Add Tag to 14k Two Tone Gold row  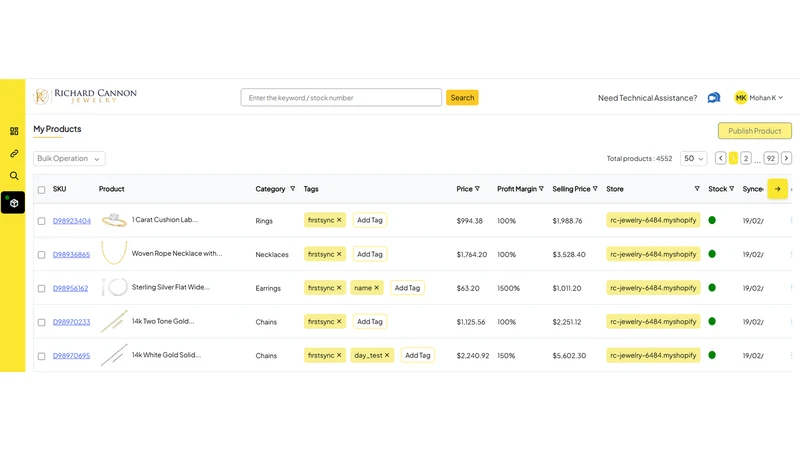pos(370,321)
